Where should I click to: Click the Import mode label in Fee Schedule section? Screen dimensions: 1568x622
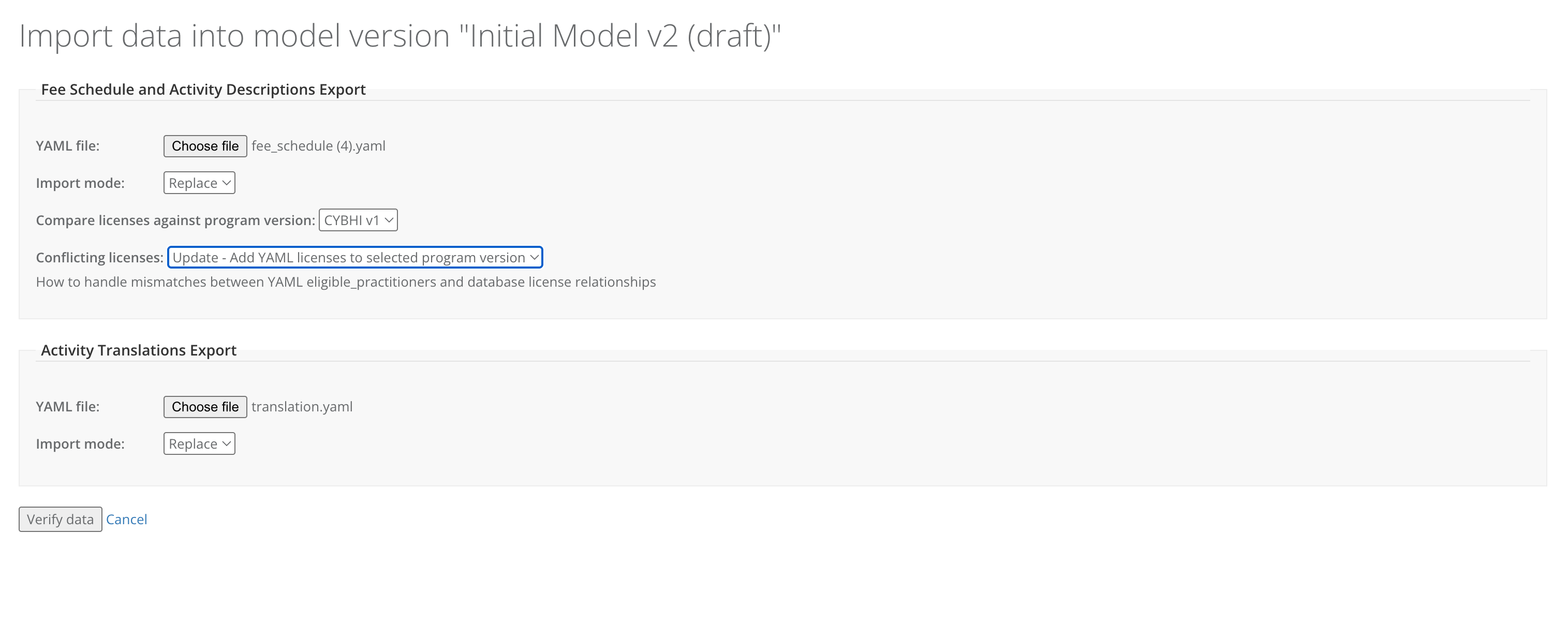(x=80, y=183)
